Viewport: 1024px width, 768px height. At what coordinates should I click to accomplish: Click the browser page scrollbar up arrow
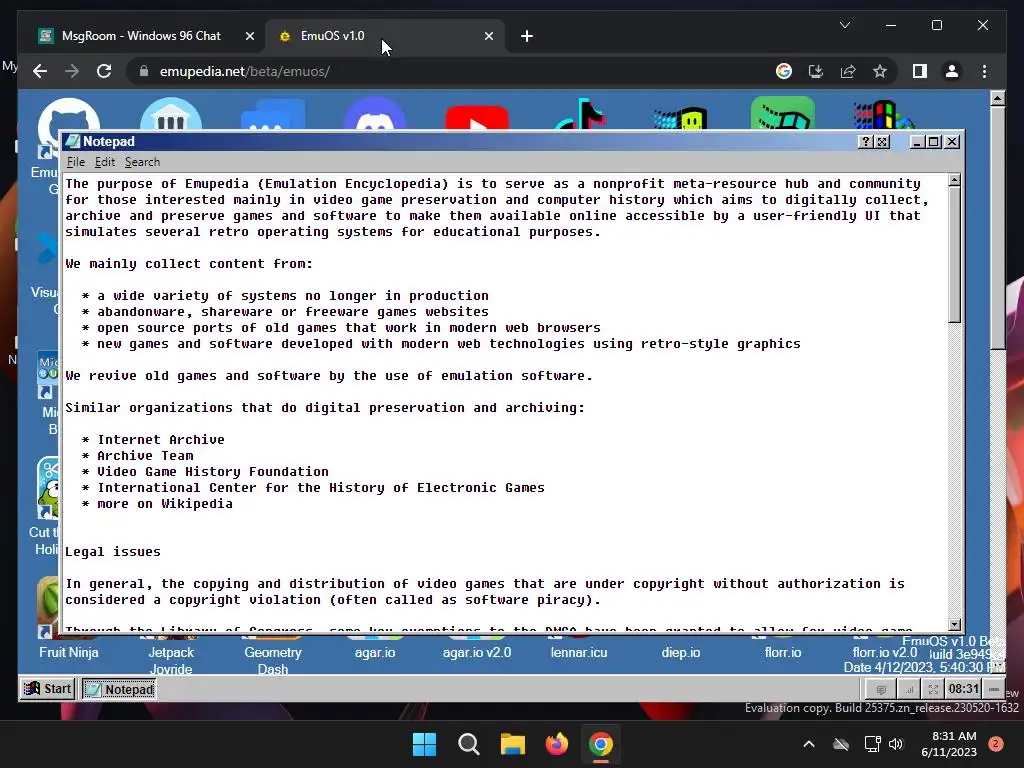click(997, 99)
